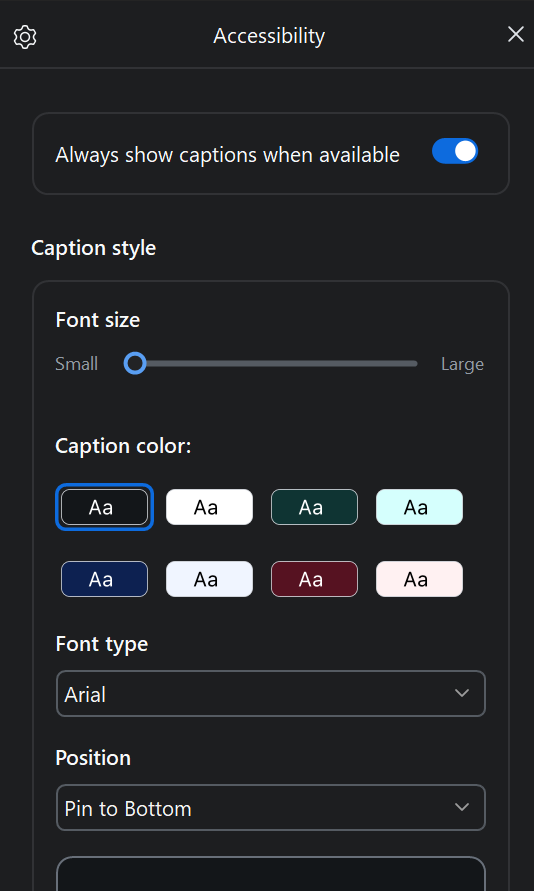
Task: Click the Position label
Action: (x=93, y=758)
